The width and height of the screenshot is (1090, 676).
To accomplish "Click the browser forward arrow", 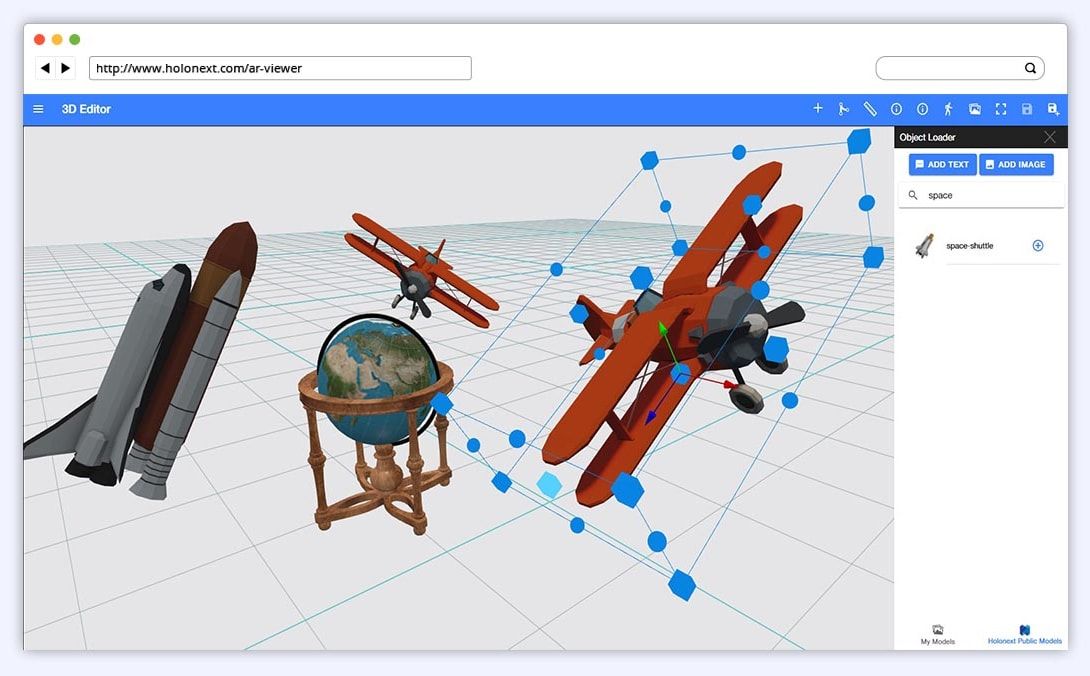I will 65,68.
